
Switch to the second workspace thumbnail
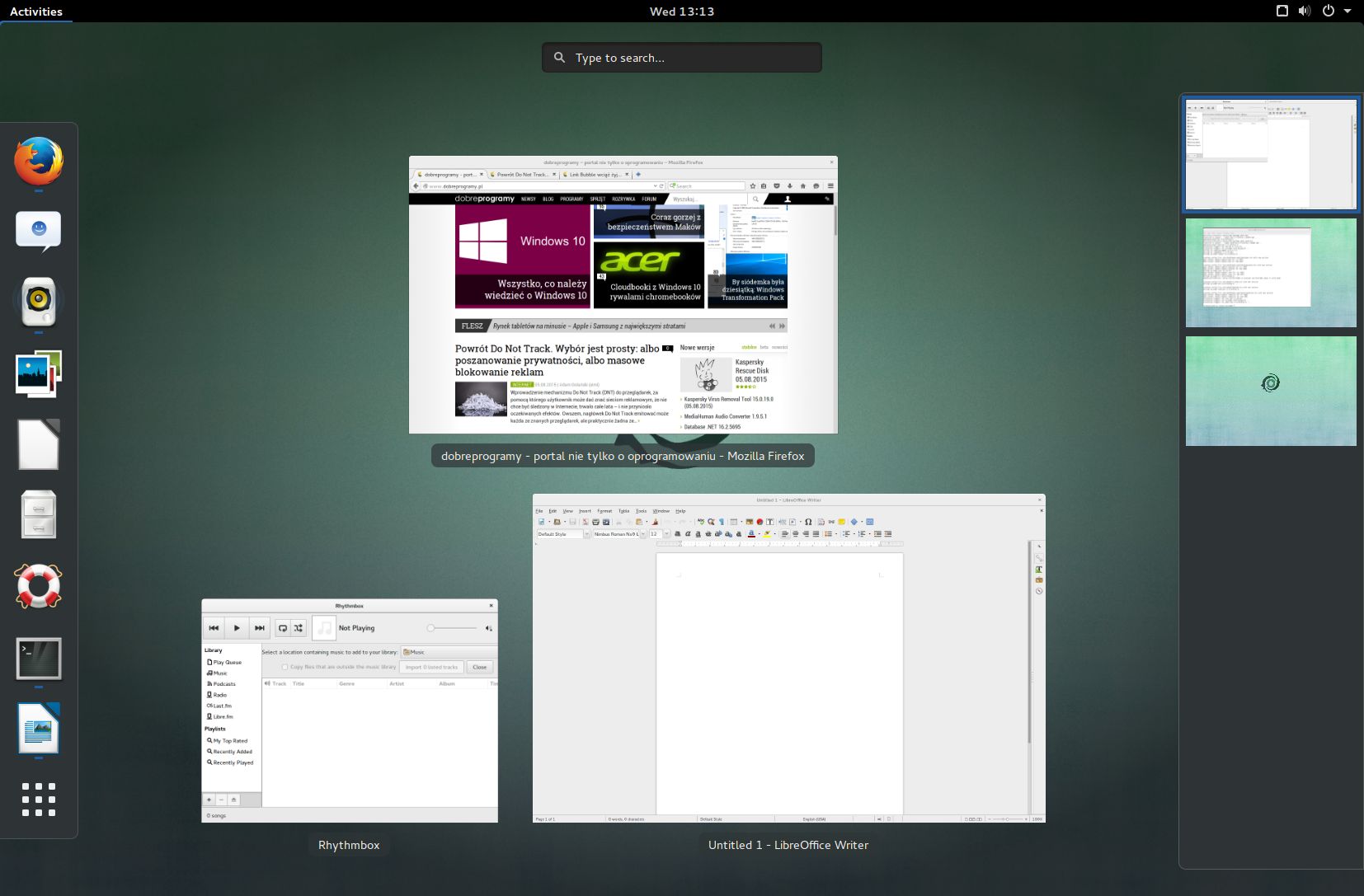click(x=1270, y=273)
